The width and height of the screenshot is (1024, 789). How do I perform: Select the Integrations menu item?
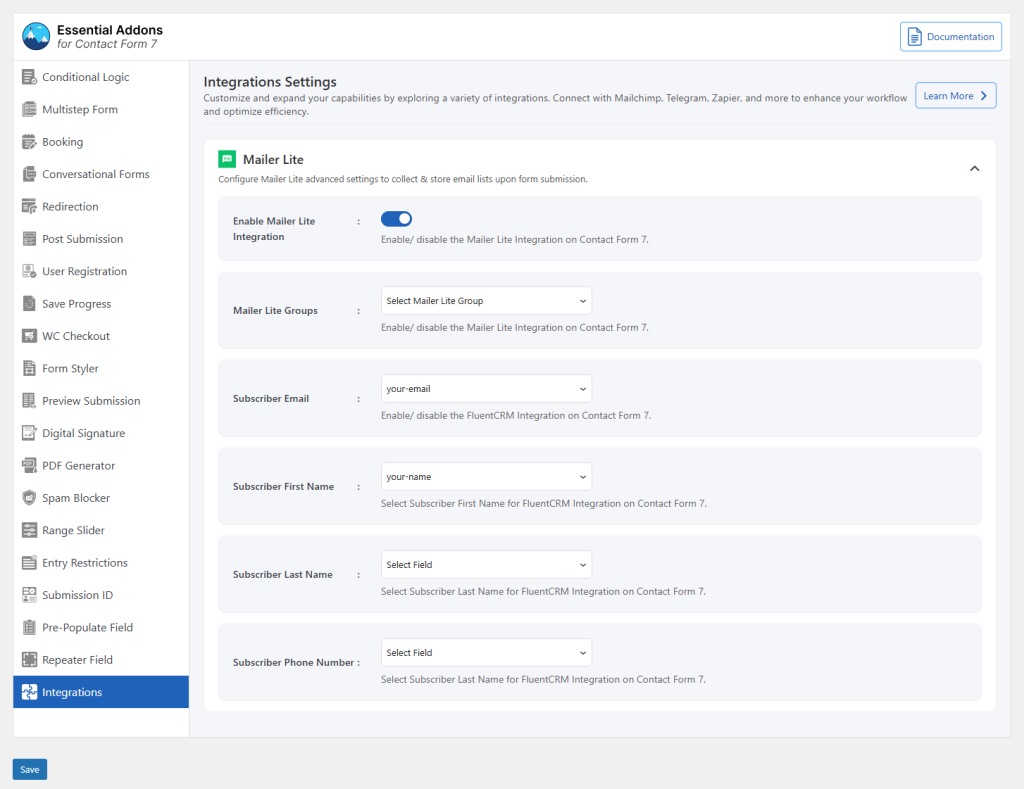[101, 692]
